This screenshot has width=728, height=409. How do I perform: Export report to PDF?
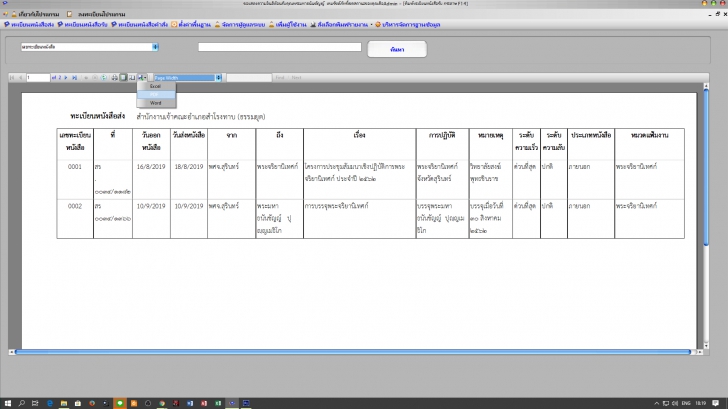click(156, 95)
